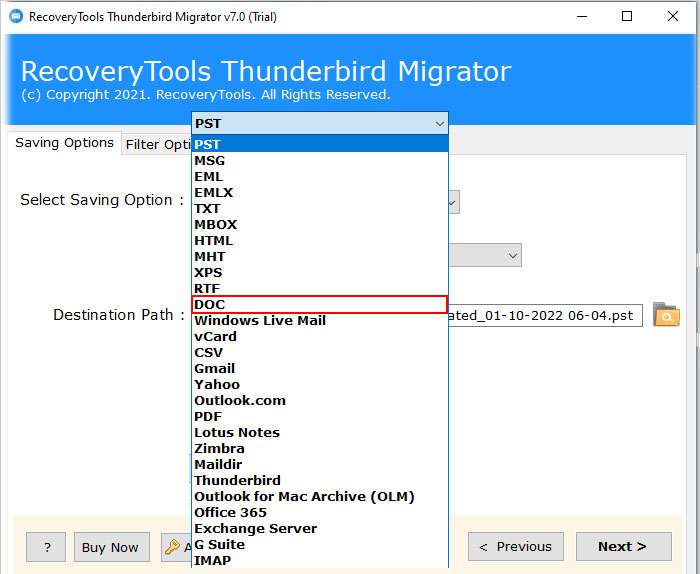Click the RecoveryTools app icon in title bar

click(16, 17)
